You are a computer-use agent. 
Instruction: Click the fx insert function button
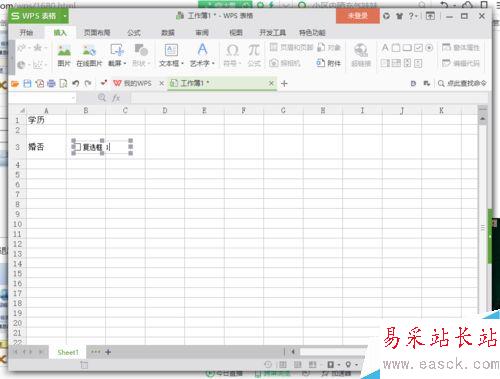[x=116, y=98]
